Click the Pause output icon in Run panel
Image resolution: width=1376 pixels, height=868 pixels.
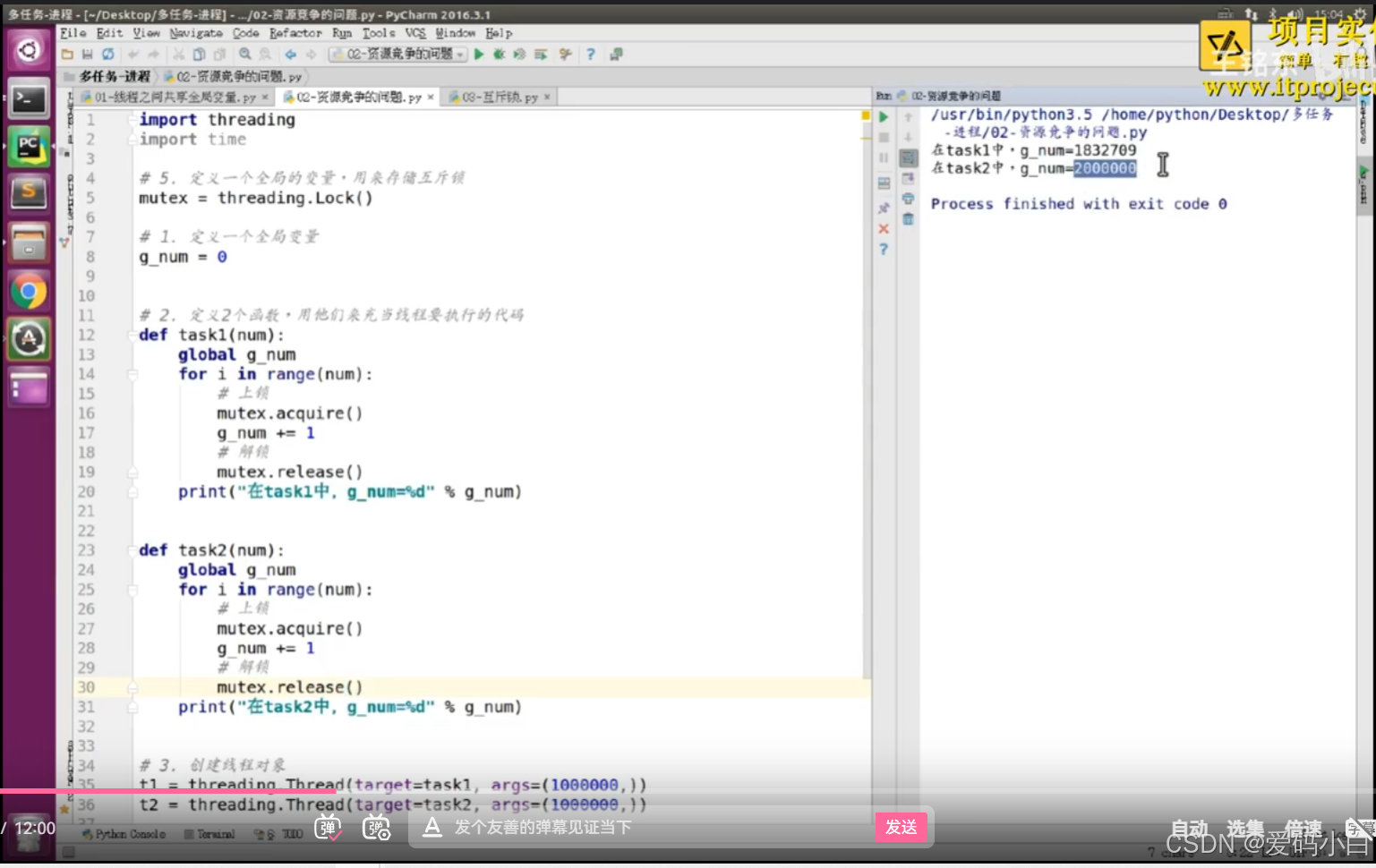884,158
